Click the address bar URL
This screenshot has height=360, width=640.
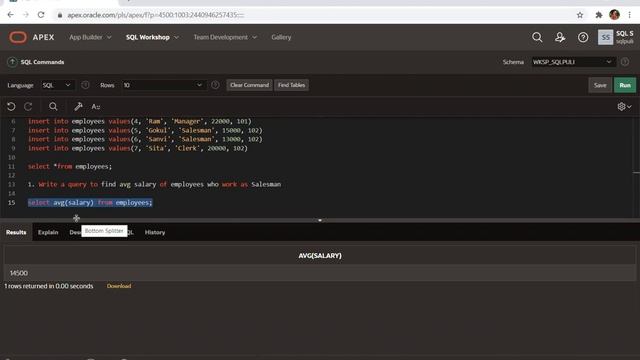(x=155, y=15)
